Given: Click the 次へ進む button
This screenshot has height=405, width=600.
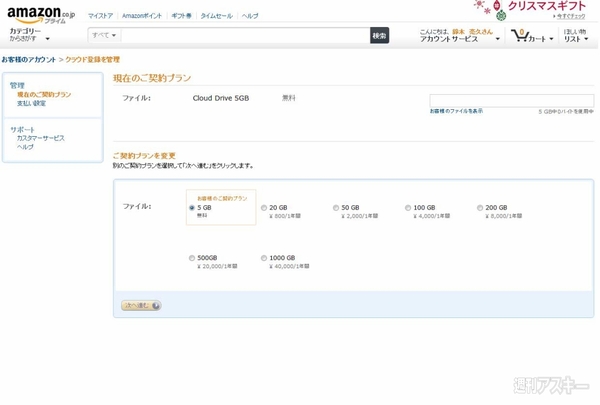Looking at the screenshot, I should [x=141, y=305].
